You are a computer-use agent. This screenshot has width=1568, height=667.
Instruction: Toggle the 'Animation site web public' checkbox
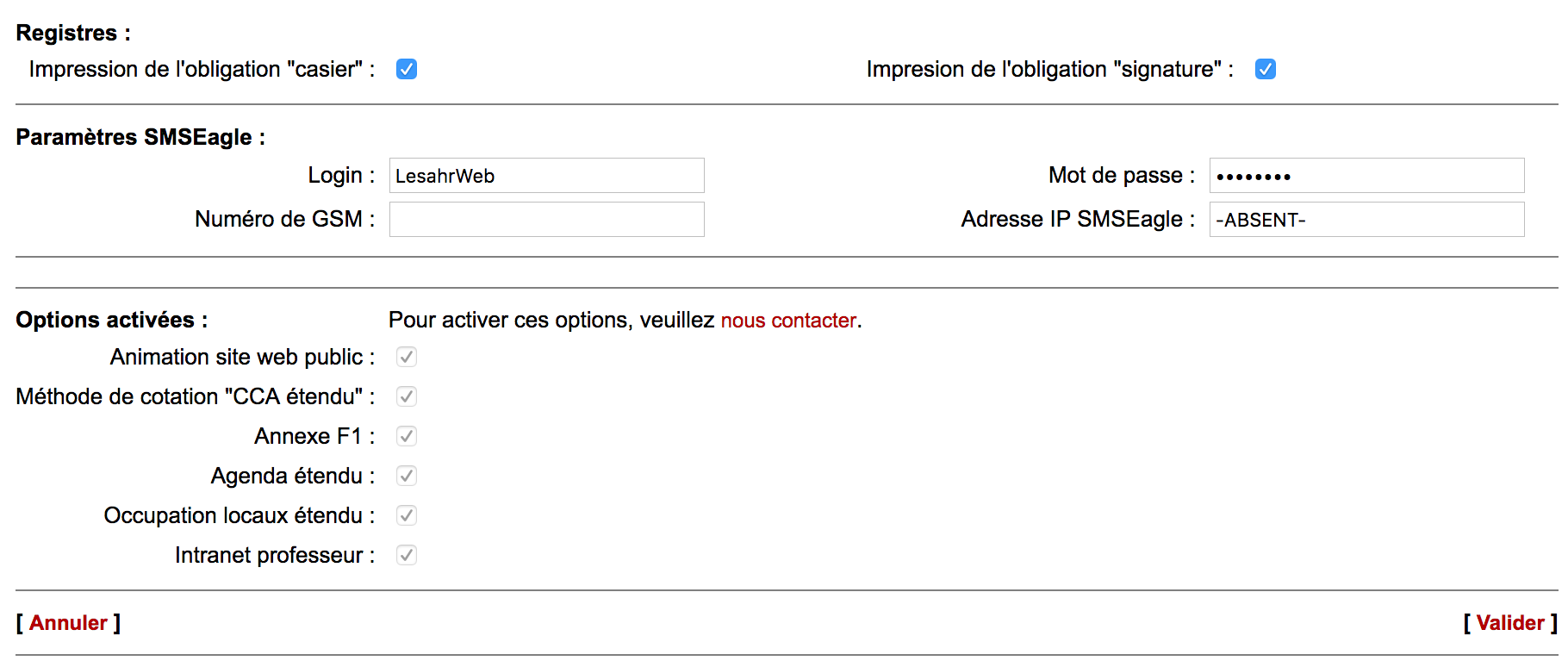[x=407, y=357]
